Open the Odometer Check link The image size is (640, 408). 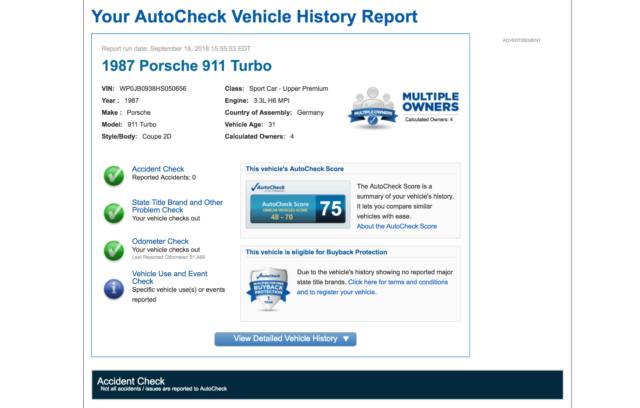click(160, 241)
